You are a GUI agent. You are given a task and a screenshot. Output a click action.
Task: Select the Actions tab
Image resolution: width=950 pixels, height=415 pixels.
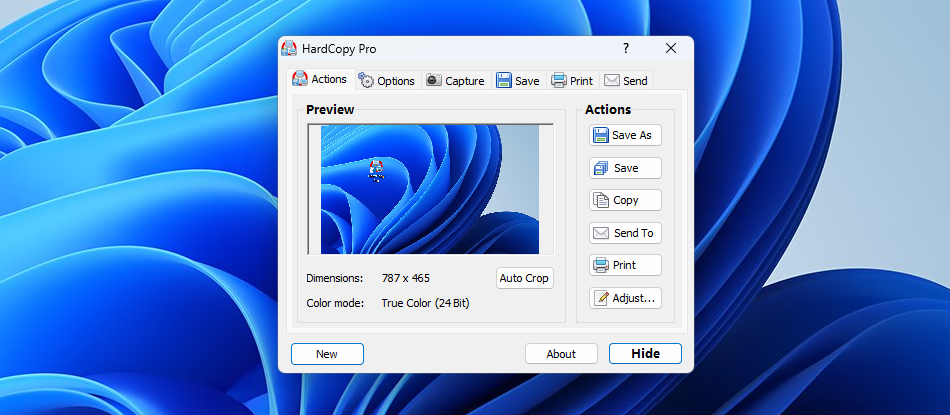(x=319, y=79)
